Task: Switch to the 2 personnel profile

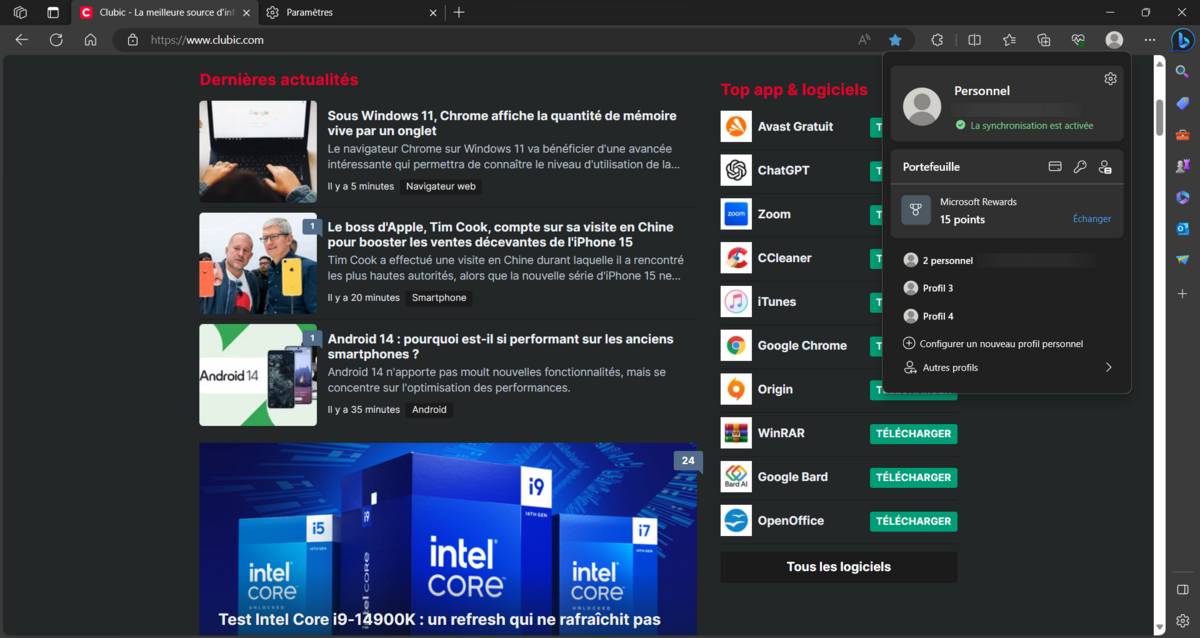Action: [1008, 260]
